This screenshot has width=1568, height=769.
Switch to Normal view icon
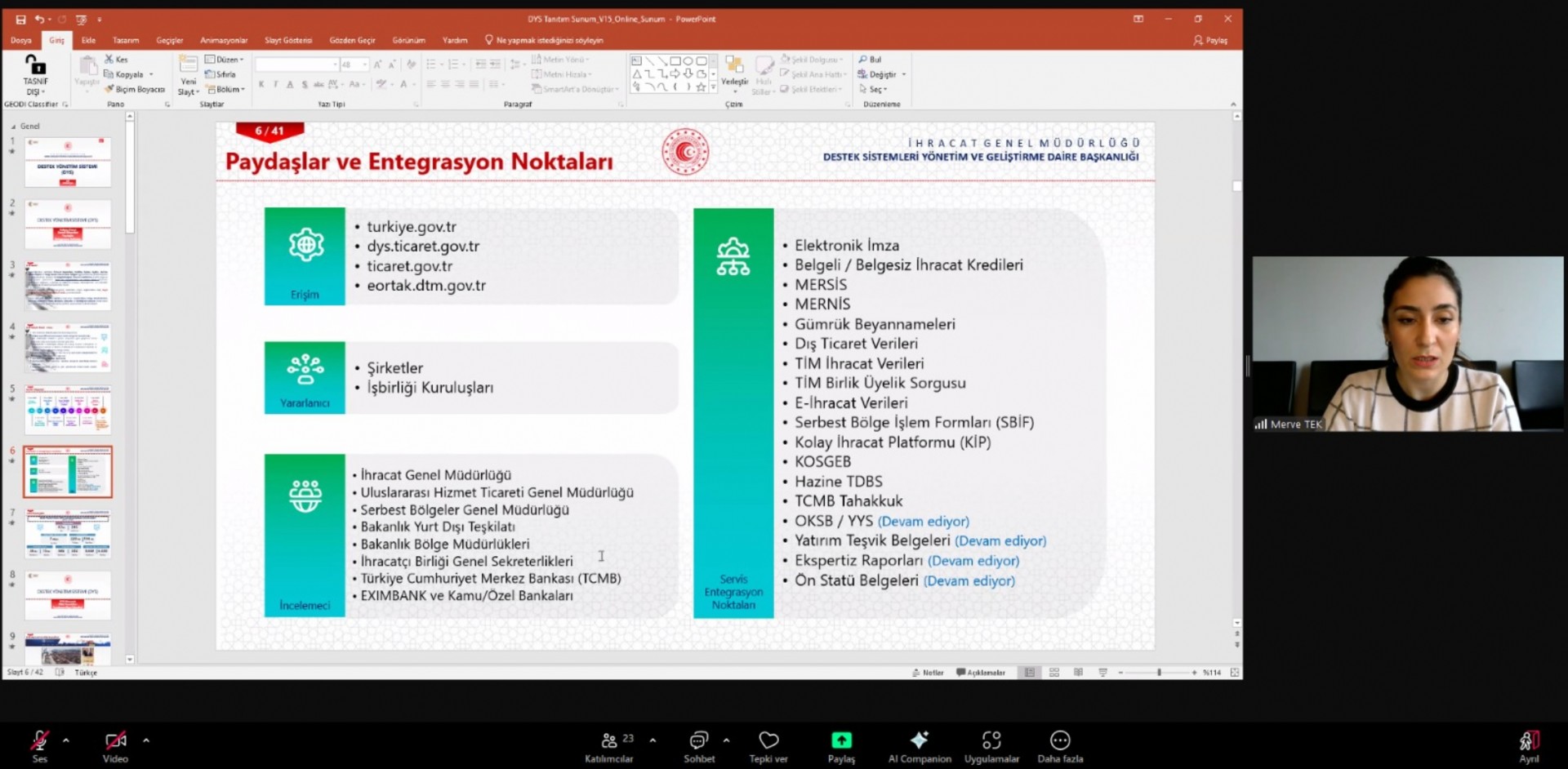click(x=1030, y=673)
